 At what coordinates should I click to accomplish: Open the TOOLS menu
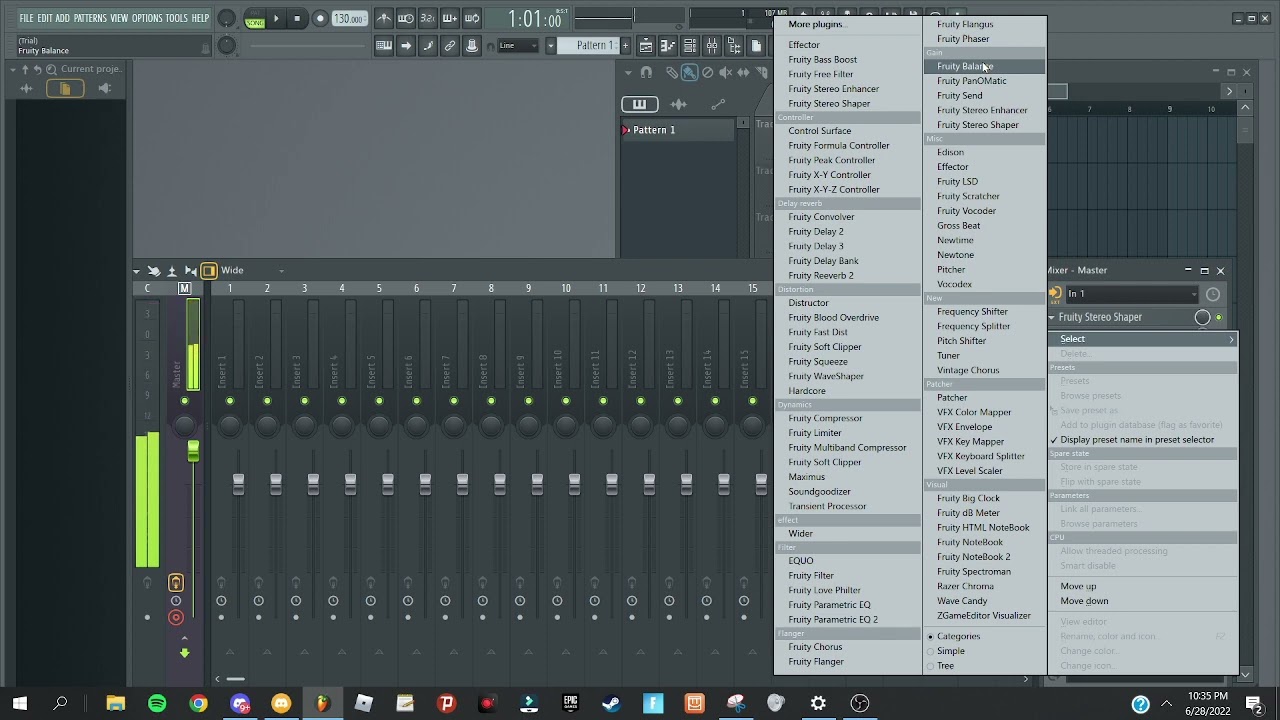[x=176, y=18]
